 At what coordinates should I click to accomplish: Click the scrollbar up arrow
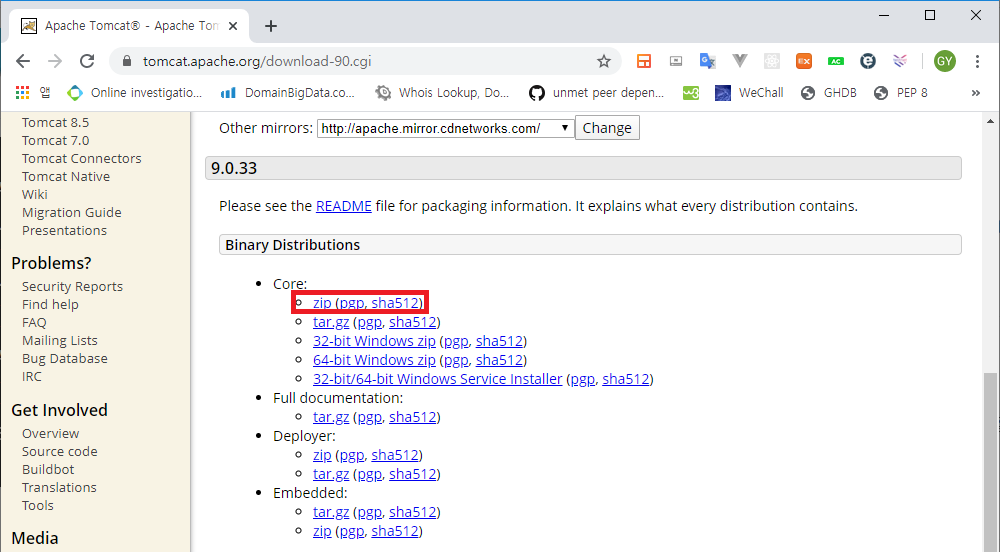coord(990,121)
